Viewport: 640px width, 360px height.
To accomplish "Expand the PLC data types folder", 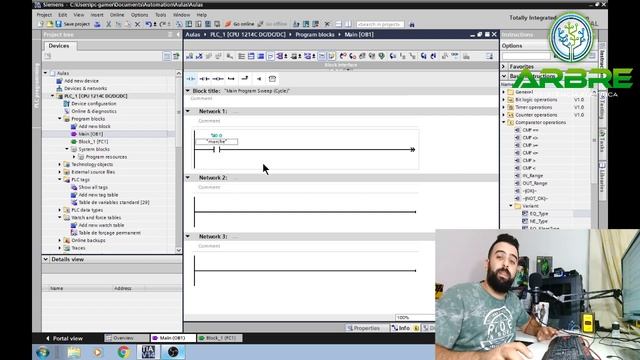I will [x=60, y=210].
